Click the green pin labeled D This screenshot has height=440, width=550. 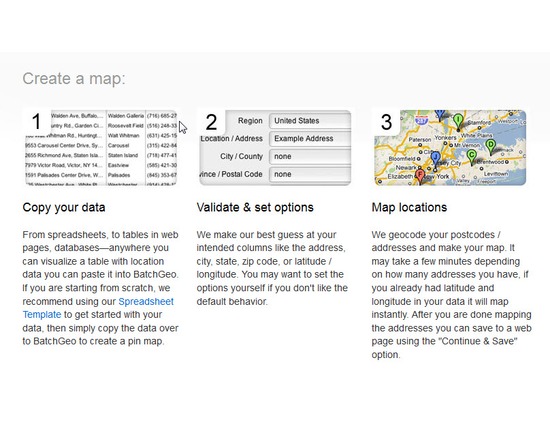[490, 147]
